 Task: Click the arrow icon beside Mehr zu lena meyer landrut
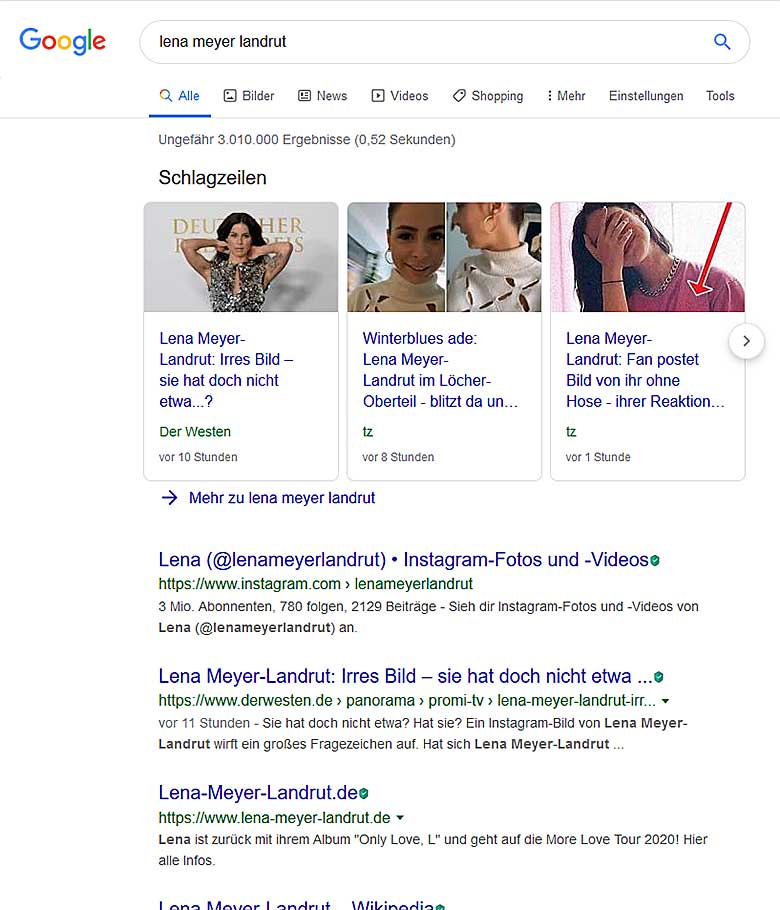point(169,498)
